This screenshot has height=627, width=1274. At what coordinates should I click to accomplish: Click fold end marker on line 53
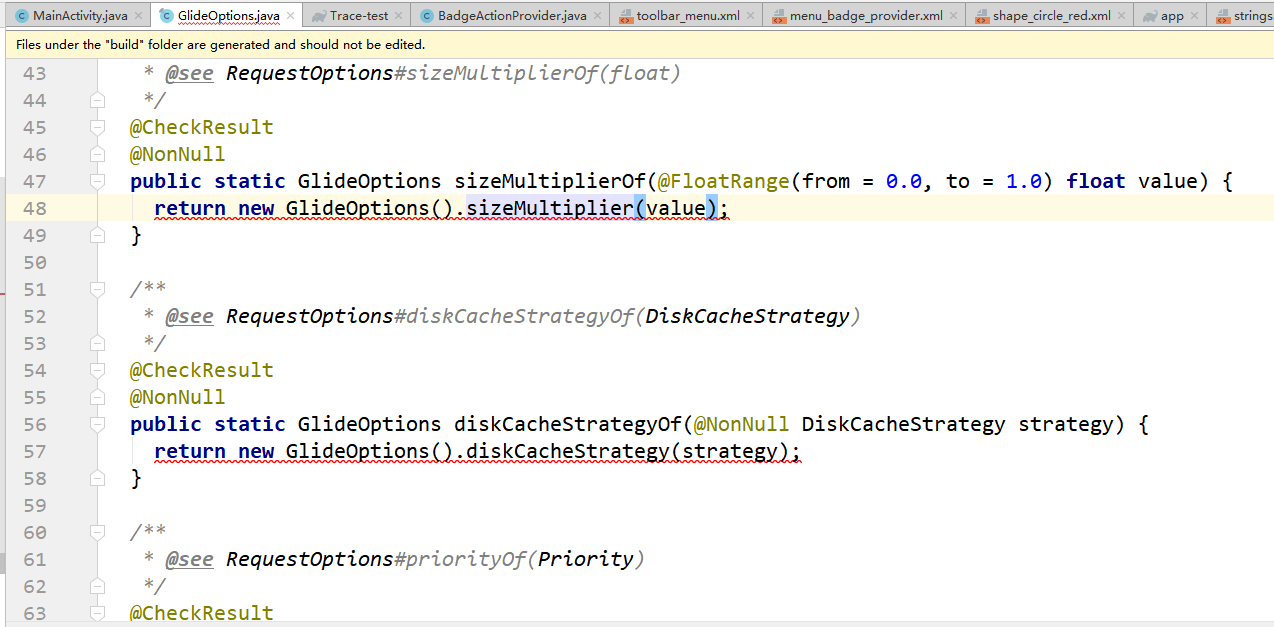tap(97, 343)
